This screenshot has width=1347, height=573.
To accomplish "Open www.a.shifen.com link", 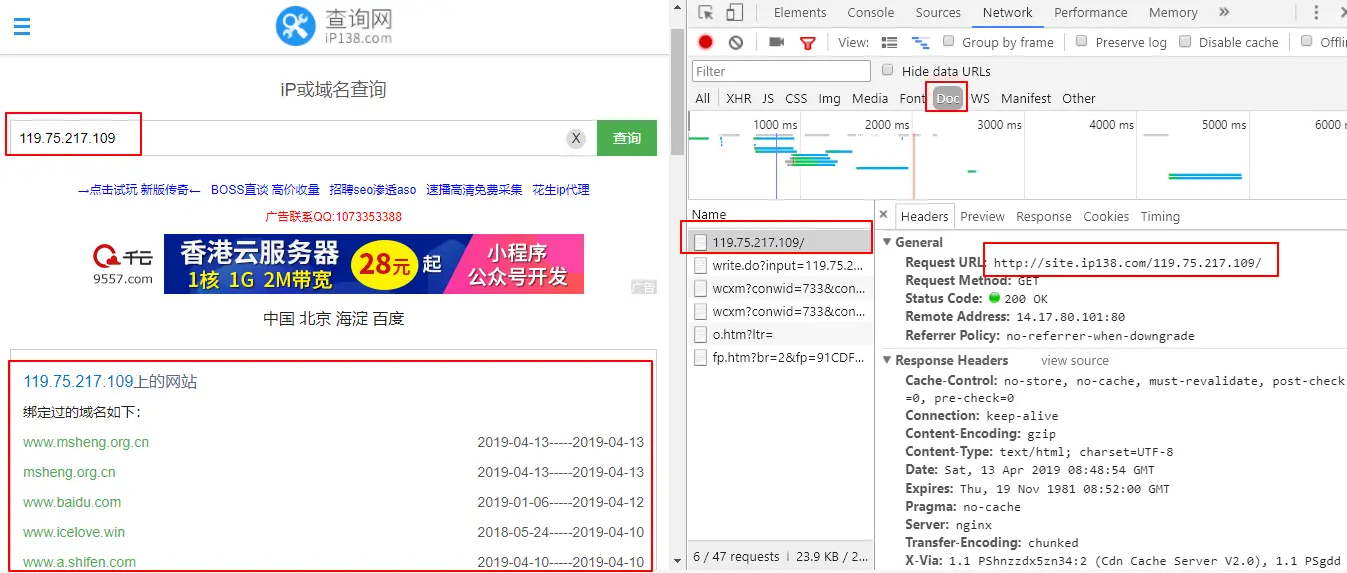I will click(80, 562).
